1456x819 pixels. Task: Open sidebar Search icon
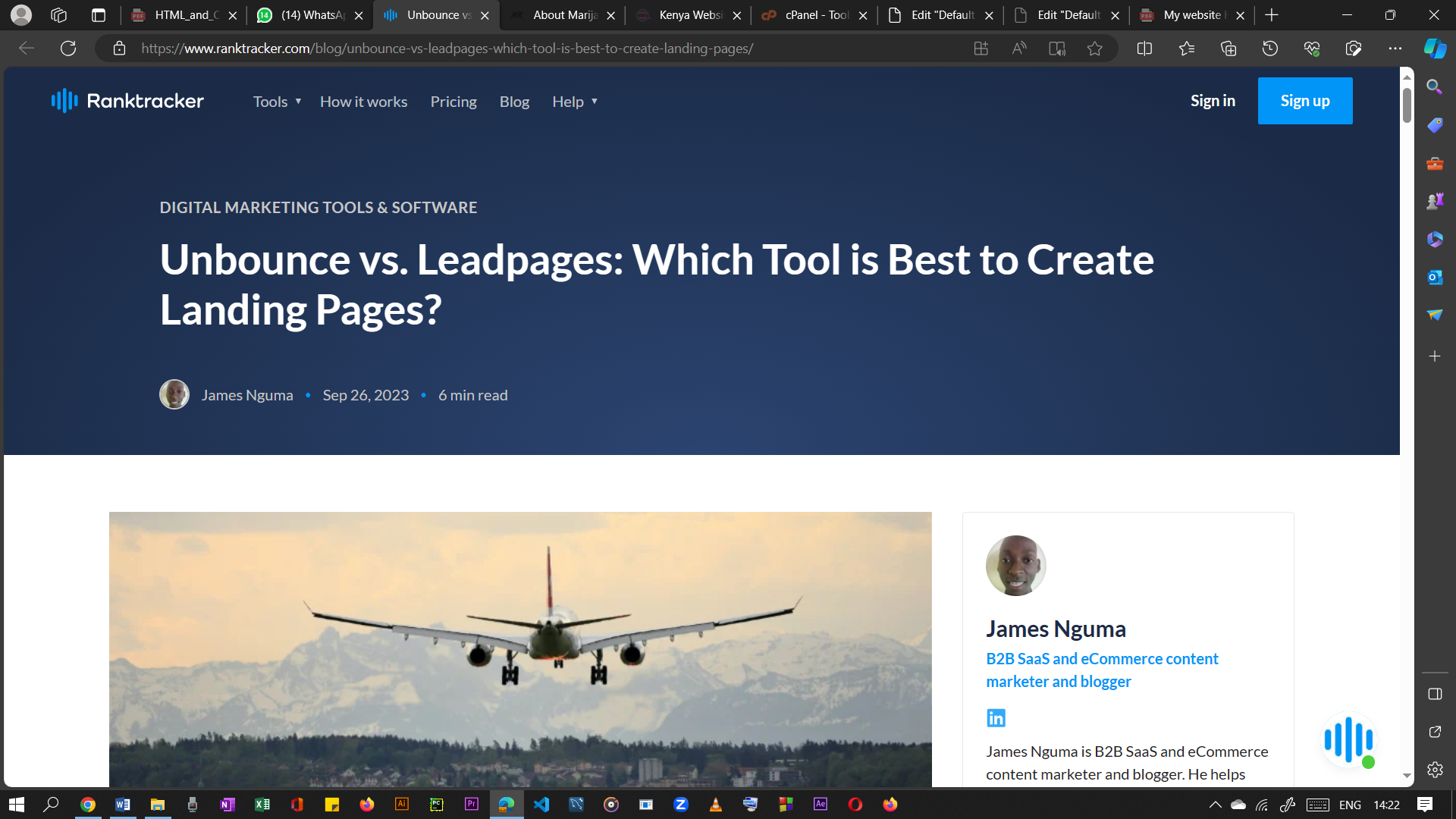pyautogui.click(x=1435, y=86)
